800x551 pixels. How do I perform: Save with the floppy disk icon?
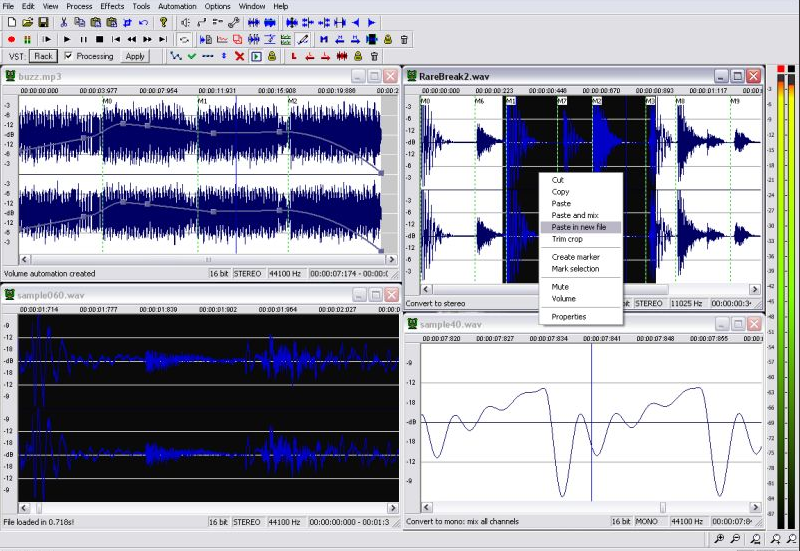[43, 22]
